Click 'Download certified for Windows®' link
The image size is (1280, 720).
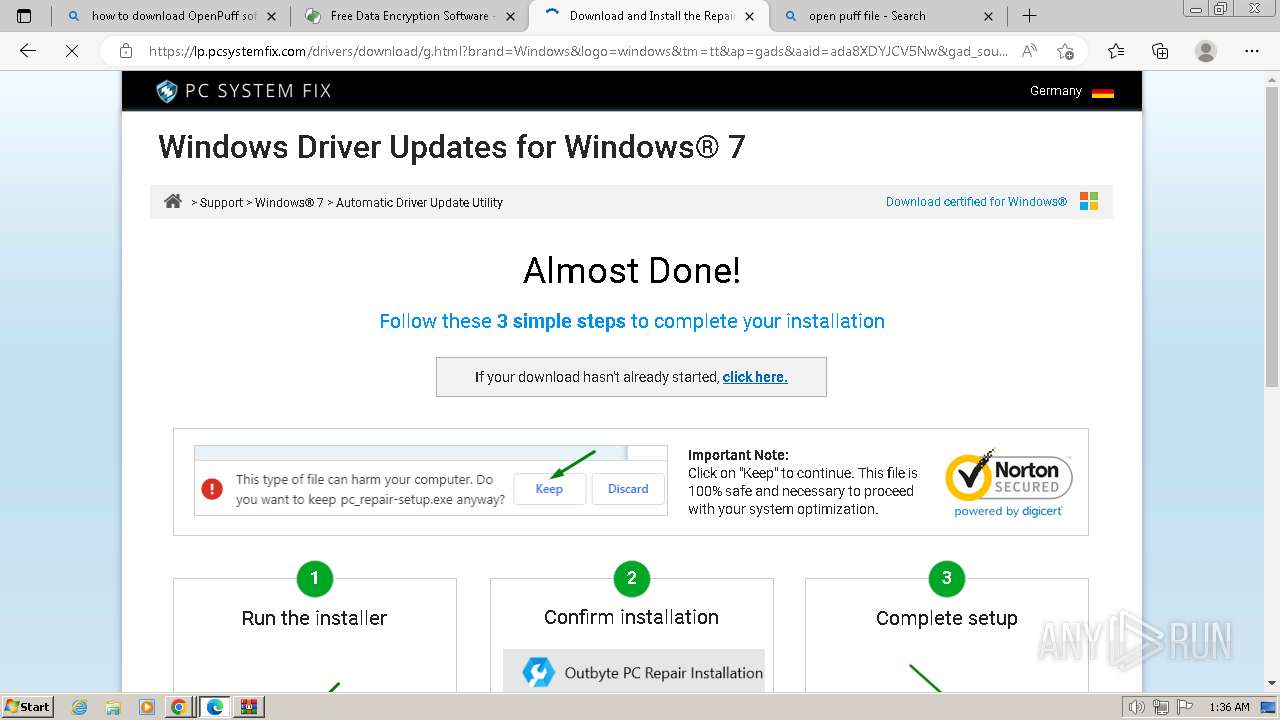point(976,202)
